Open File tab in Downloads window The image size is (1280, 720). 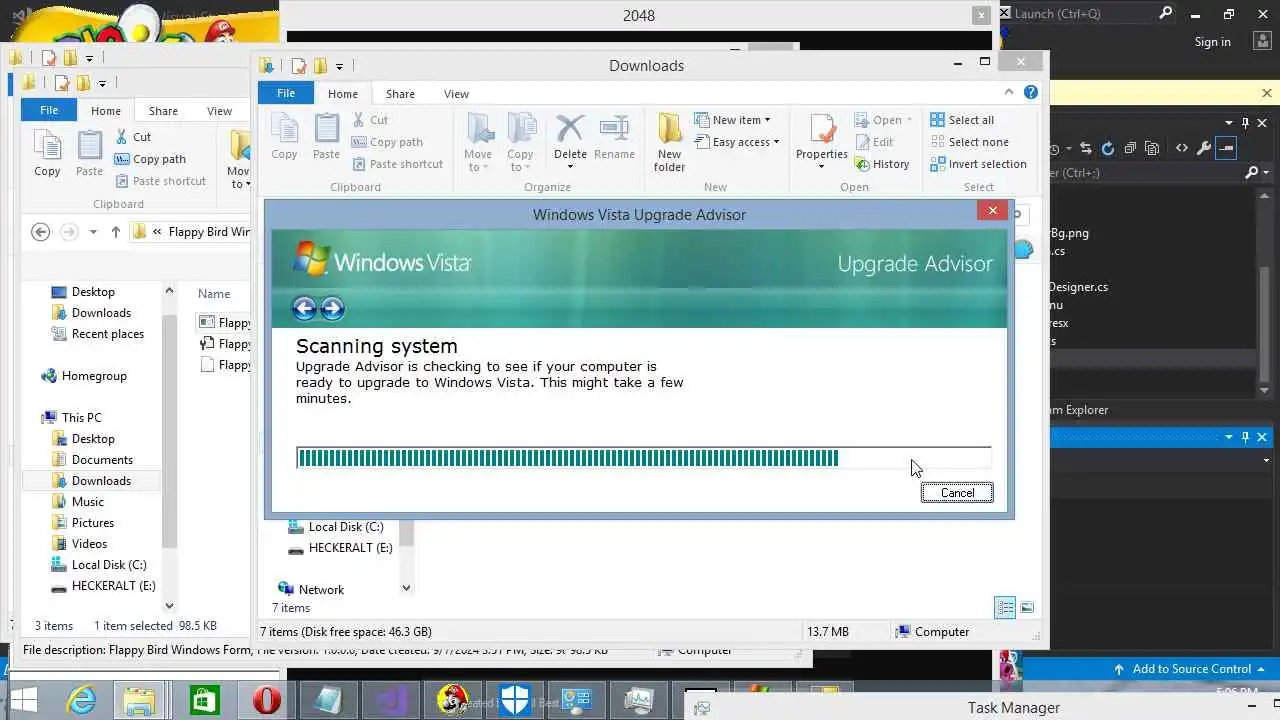[286, 93]
